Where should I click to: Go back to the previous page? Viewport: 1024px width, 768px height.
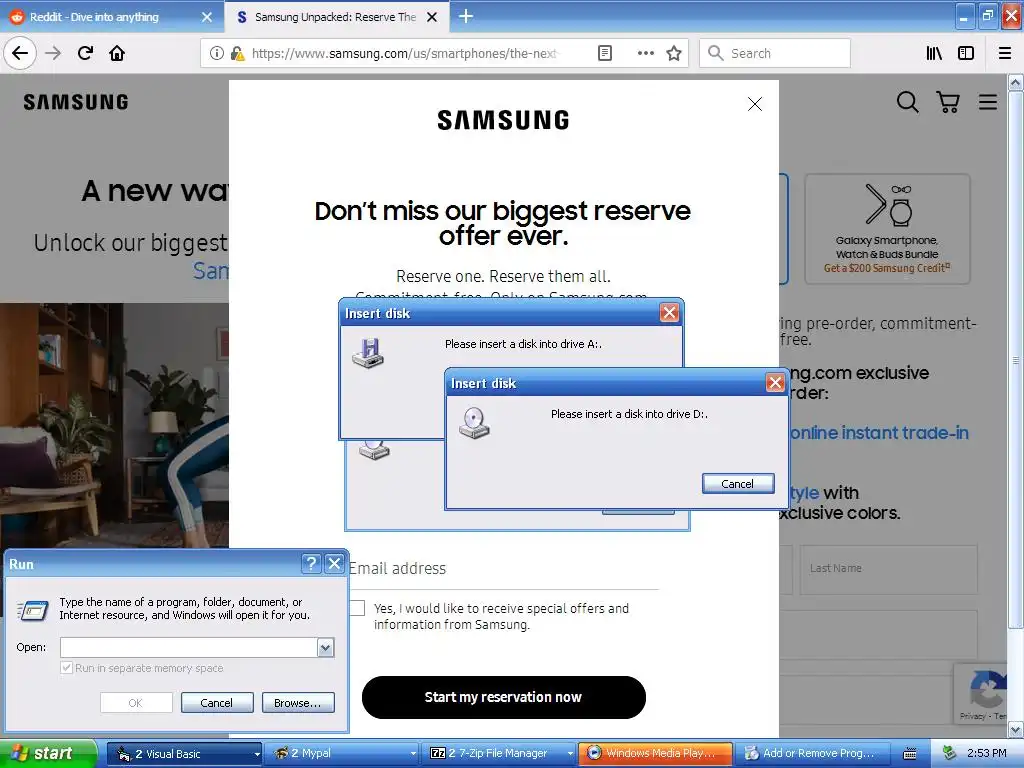point(20,53)
